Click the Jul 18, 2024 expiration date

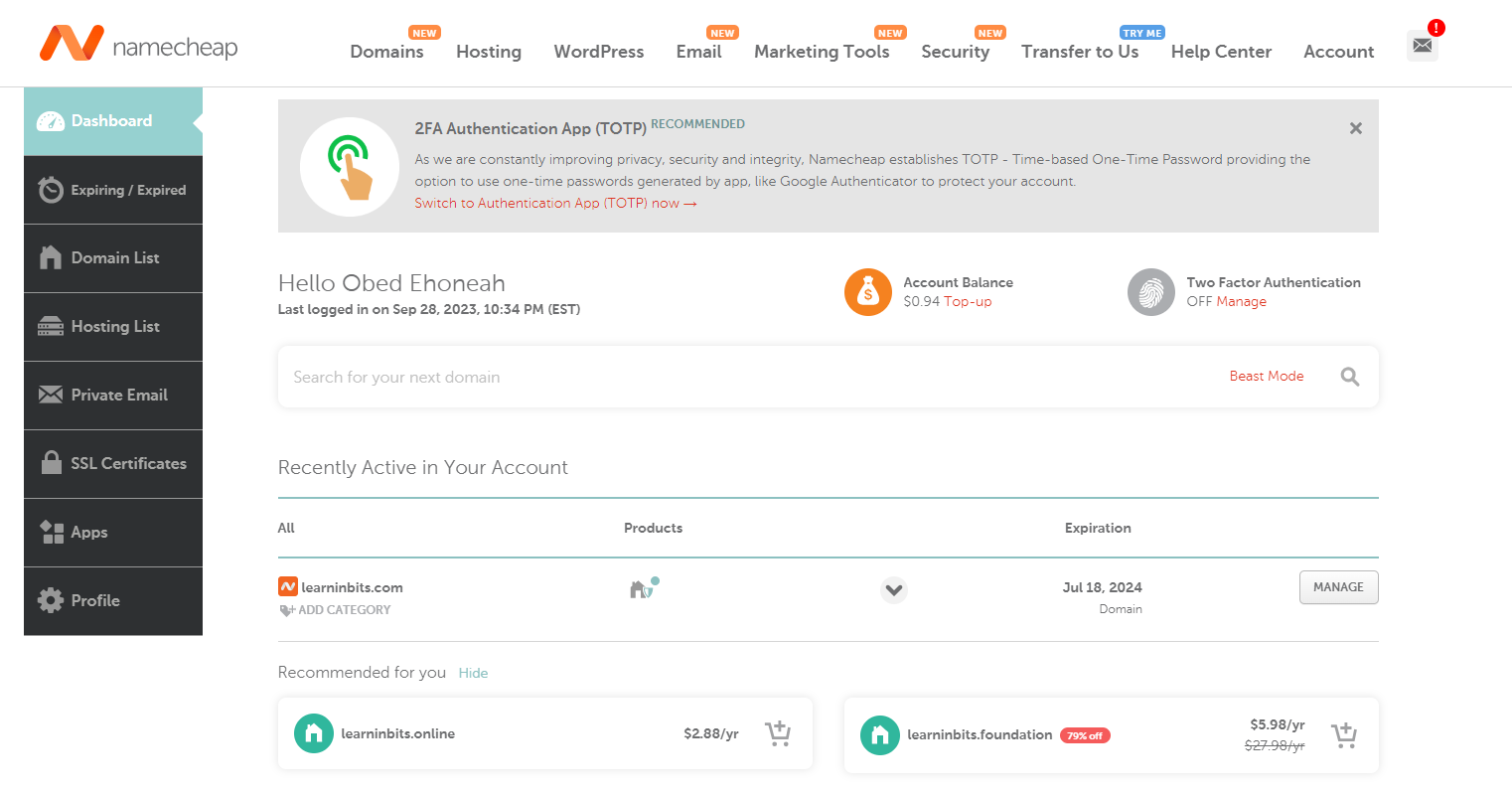[1103, 587]
